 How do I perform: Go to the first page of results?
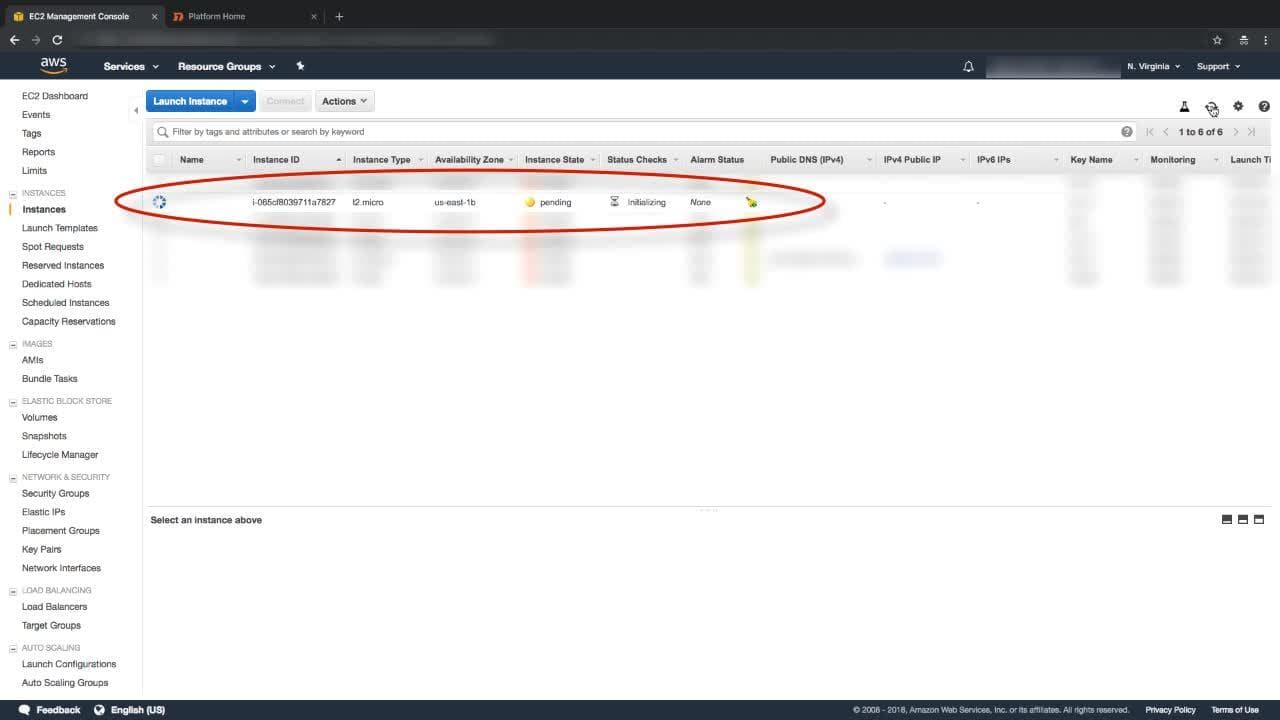click(x=1150, y=132)
